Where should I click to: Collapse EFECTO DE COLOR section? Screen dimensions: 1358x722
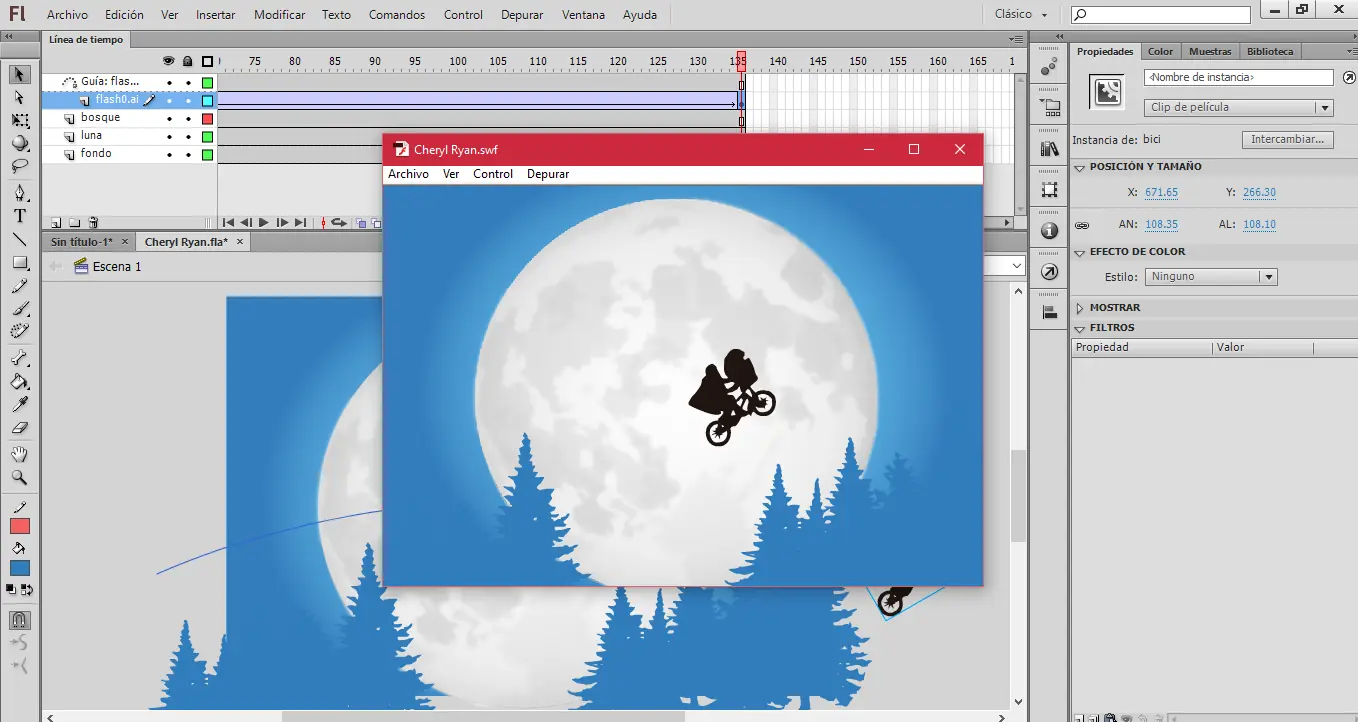pos(1080,252)
